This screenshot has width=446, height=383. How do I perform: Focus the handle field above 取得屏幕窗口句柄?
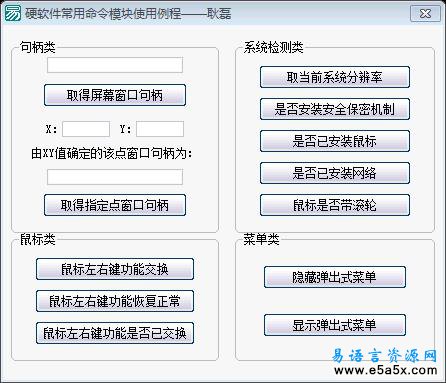[115, 65]
